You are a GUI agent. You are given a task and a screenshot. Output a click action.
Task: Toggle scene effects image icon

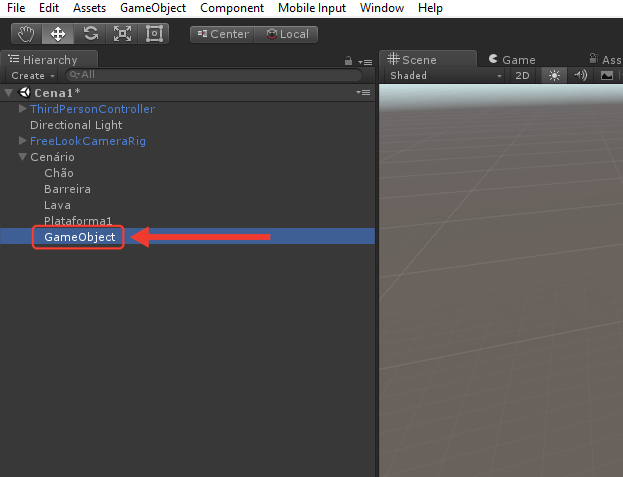(607, 75)
